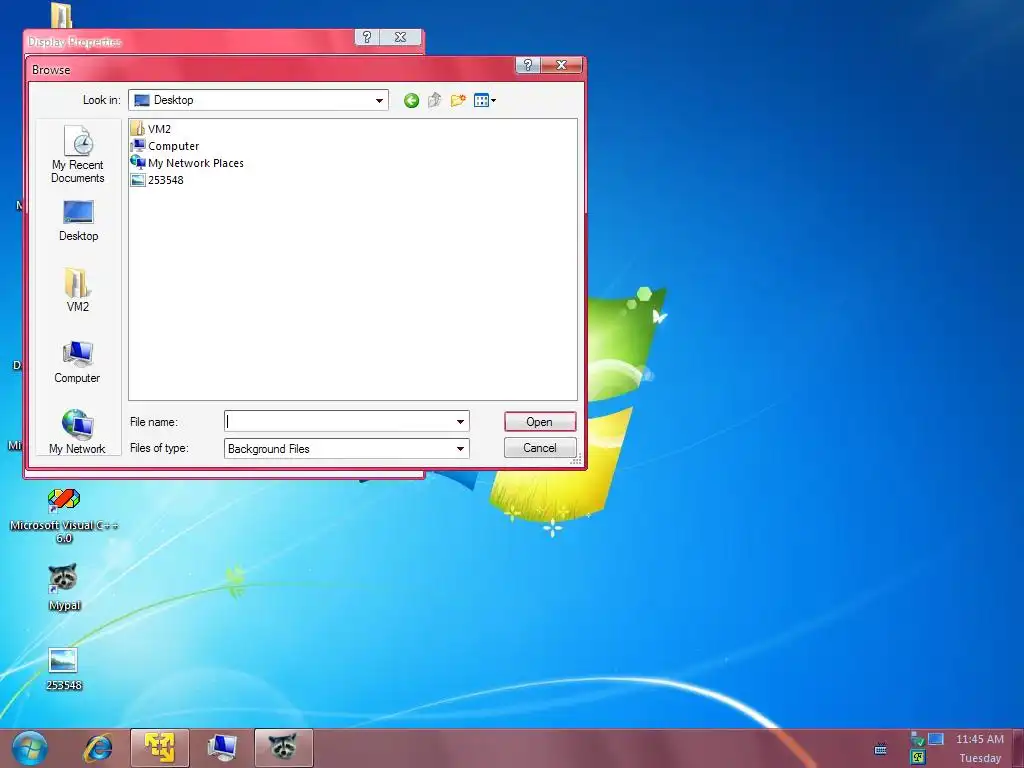
Task: Click the Browse dialog resize grip
Action: tap(576, 460)
